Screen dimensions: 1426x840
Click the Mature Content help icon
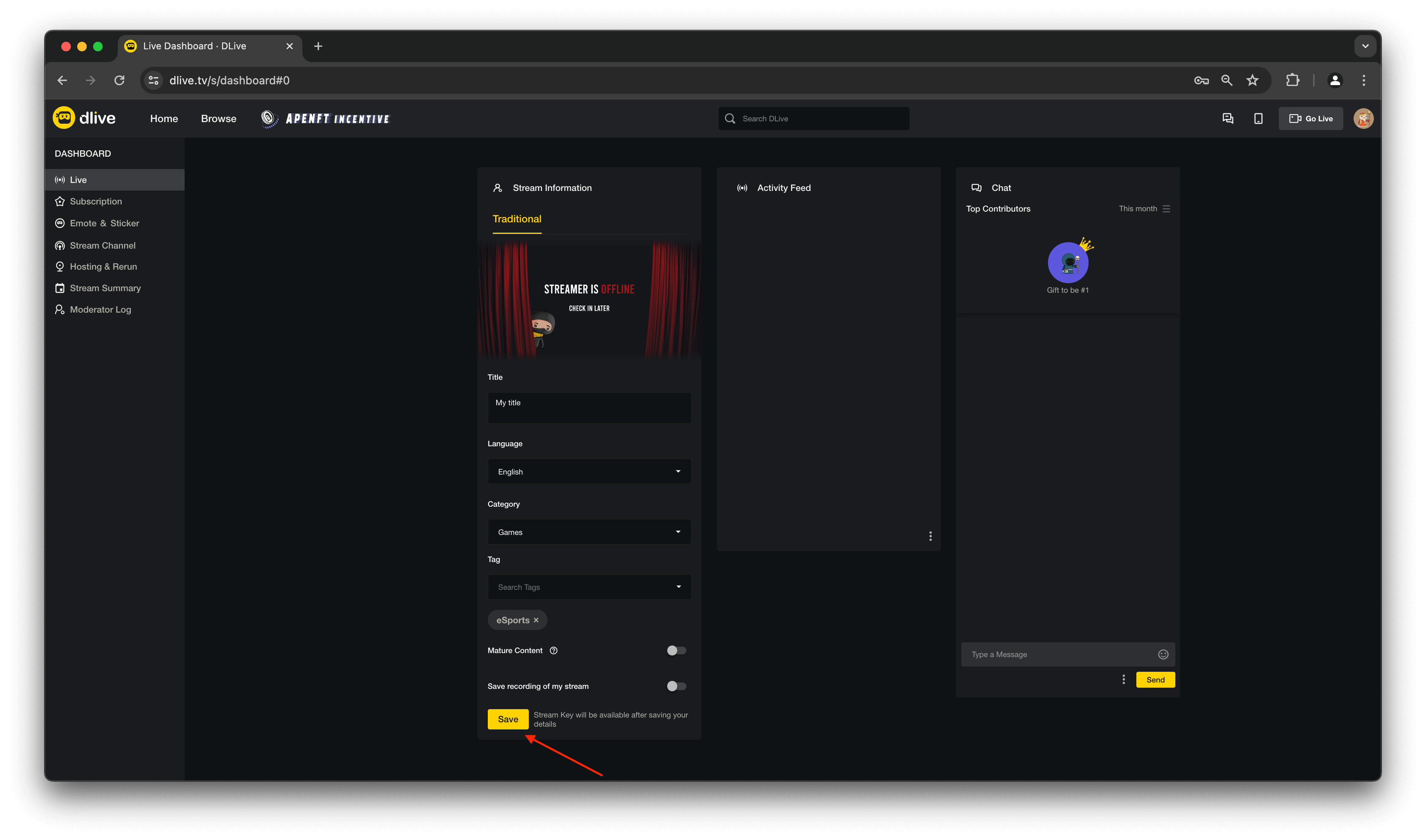point(553,650)
